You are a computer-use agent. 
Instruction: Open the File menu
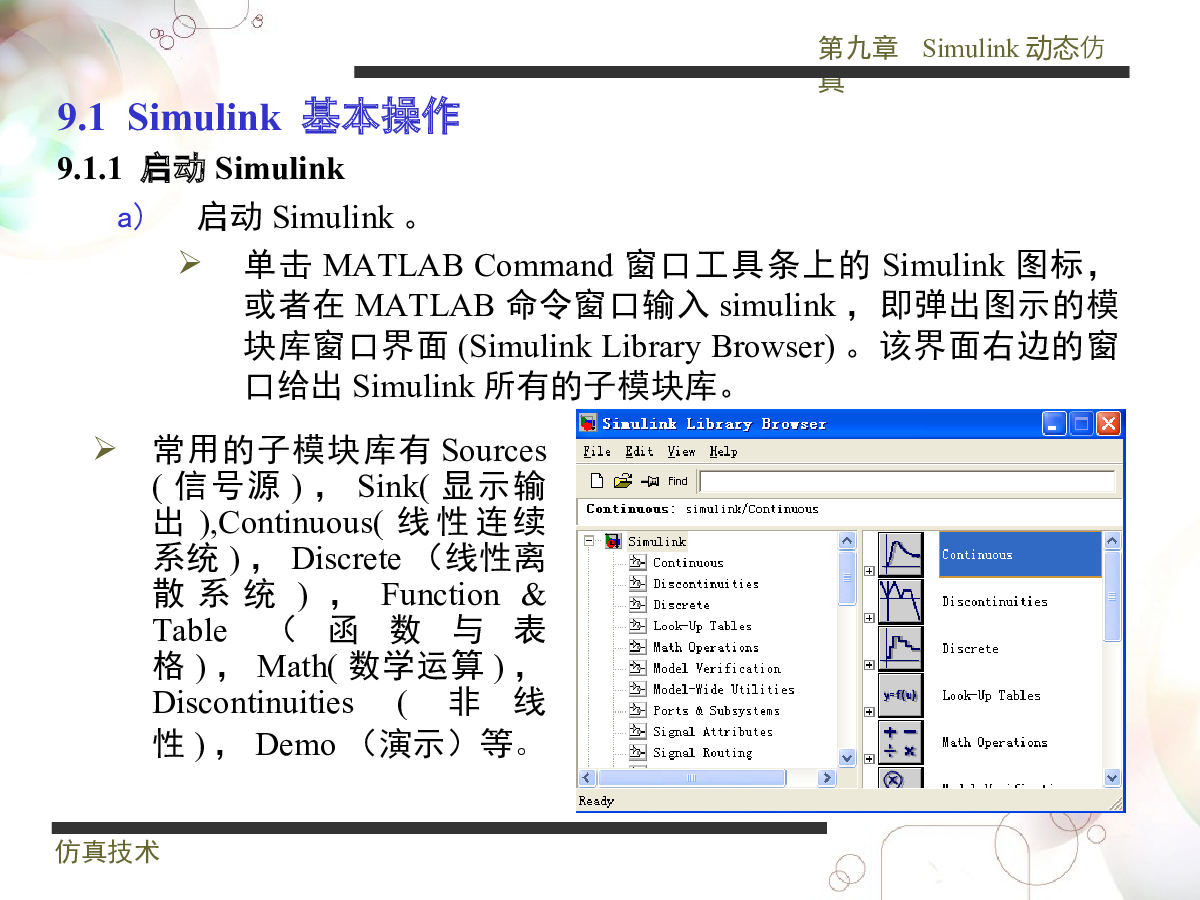(597, 452)
